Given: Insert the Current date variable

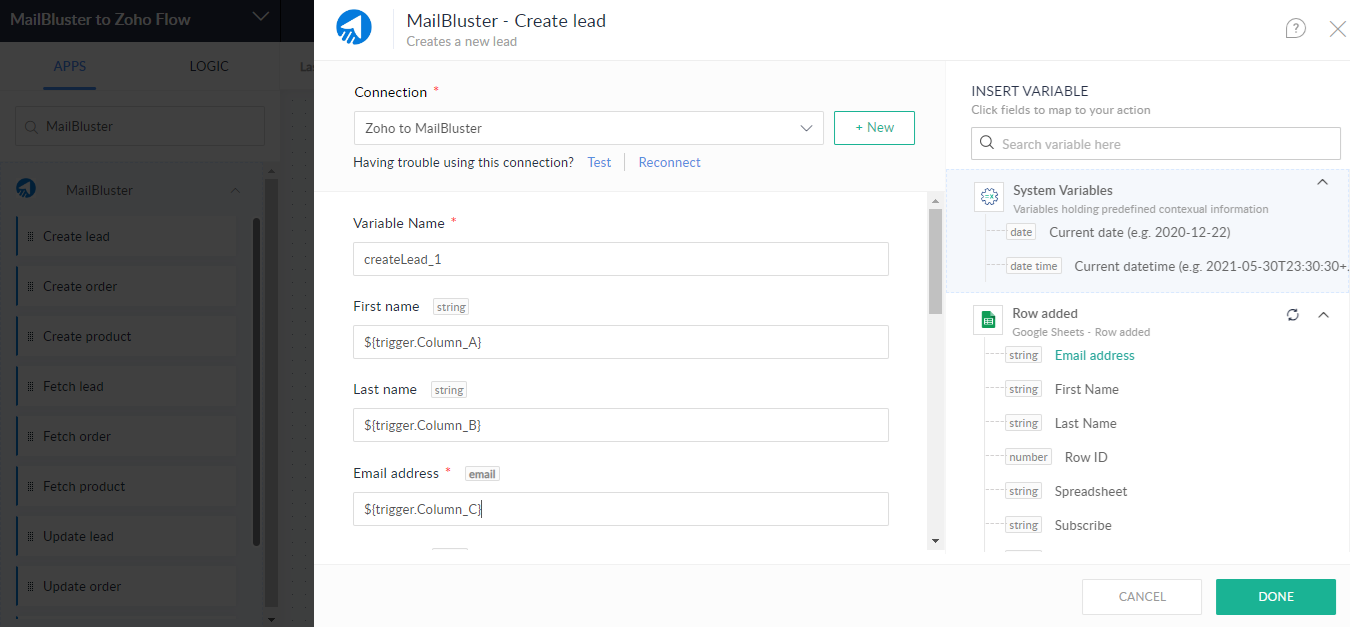Looking at the screenshot, I should 1139,232.
